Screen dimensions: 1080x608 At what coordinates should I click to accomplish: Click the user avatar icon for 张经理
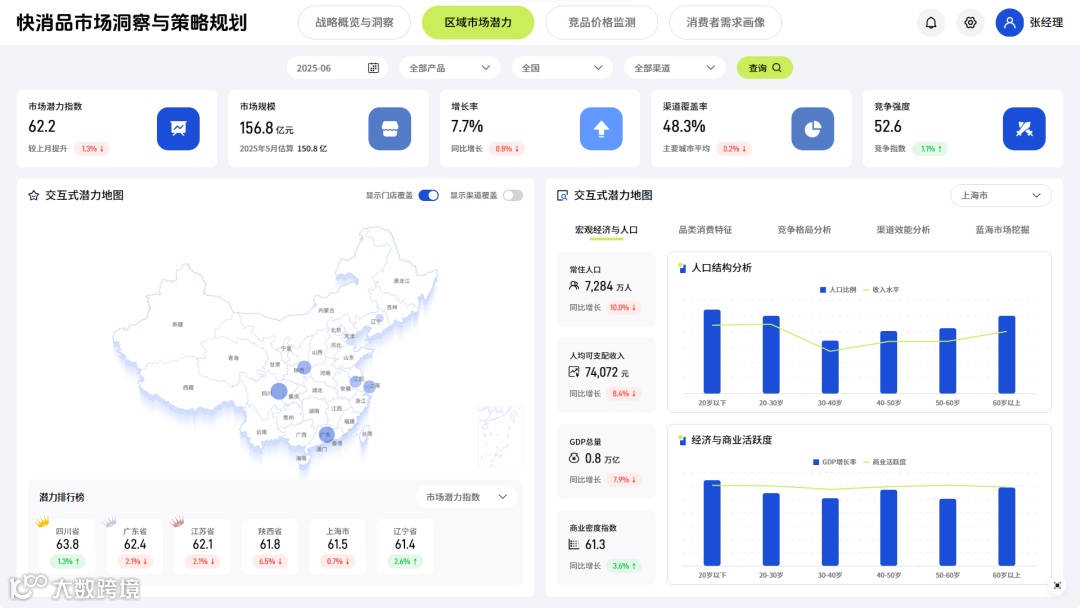tap(1009, 23)
